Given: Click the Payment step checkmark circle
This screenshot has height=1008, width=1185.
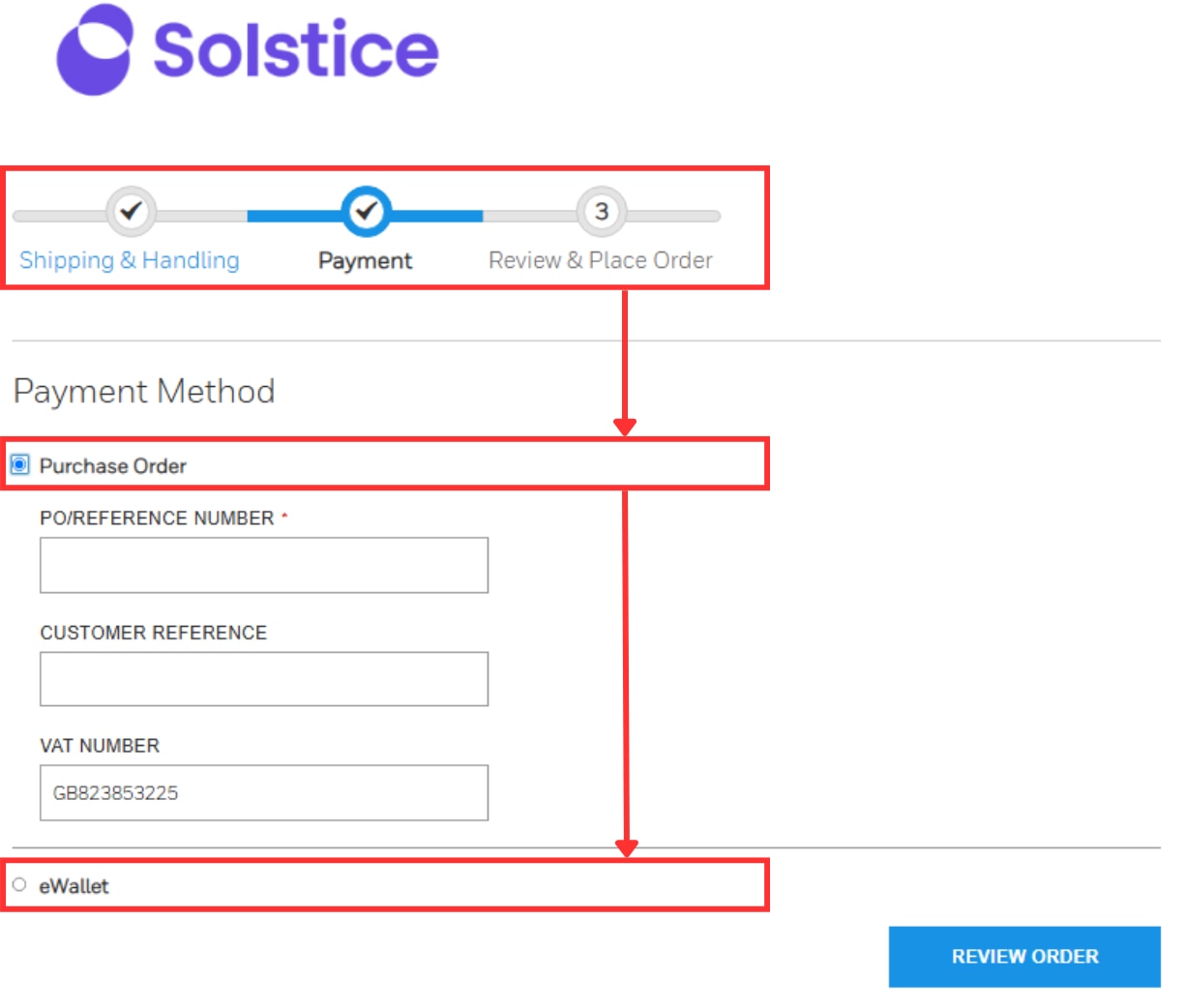Looking at the screenshot, I should pyautogui.click(x=366, y=211).
